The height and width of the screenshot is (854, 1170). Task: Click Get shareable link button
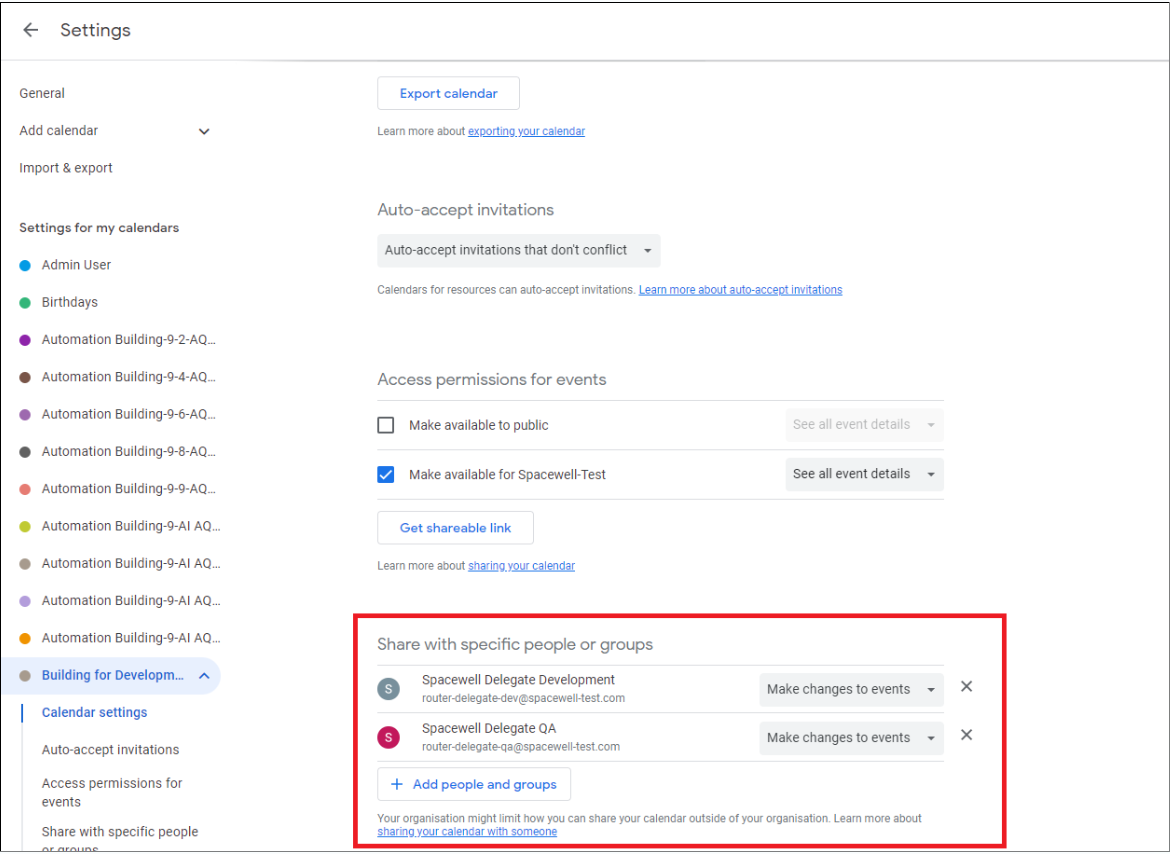click(x=455, y=528)
